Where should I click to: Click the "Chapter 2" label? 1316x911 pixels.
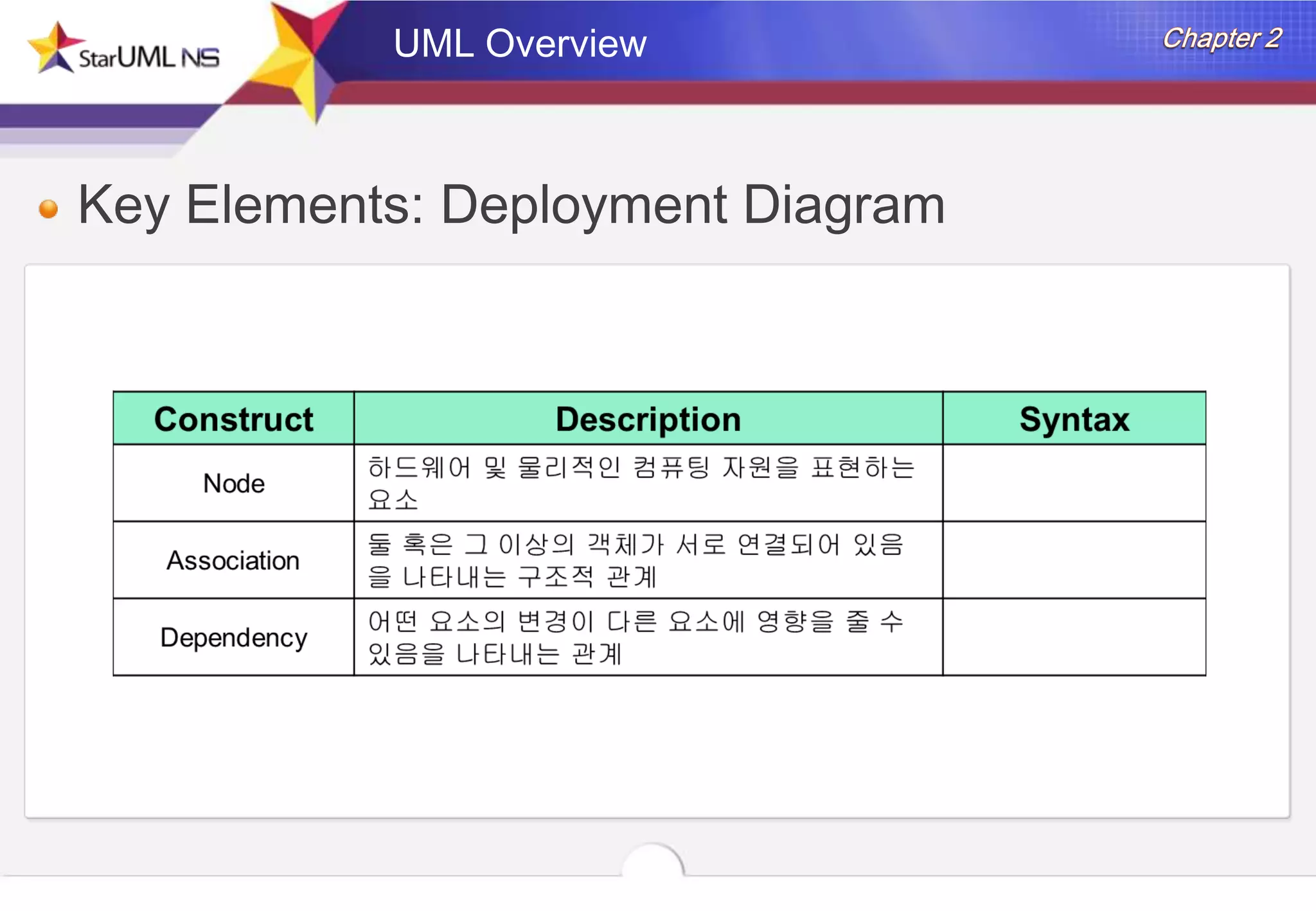[x=1222, y=39]
